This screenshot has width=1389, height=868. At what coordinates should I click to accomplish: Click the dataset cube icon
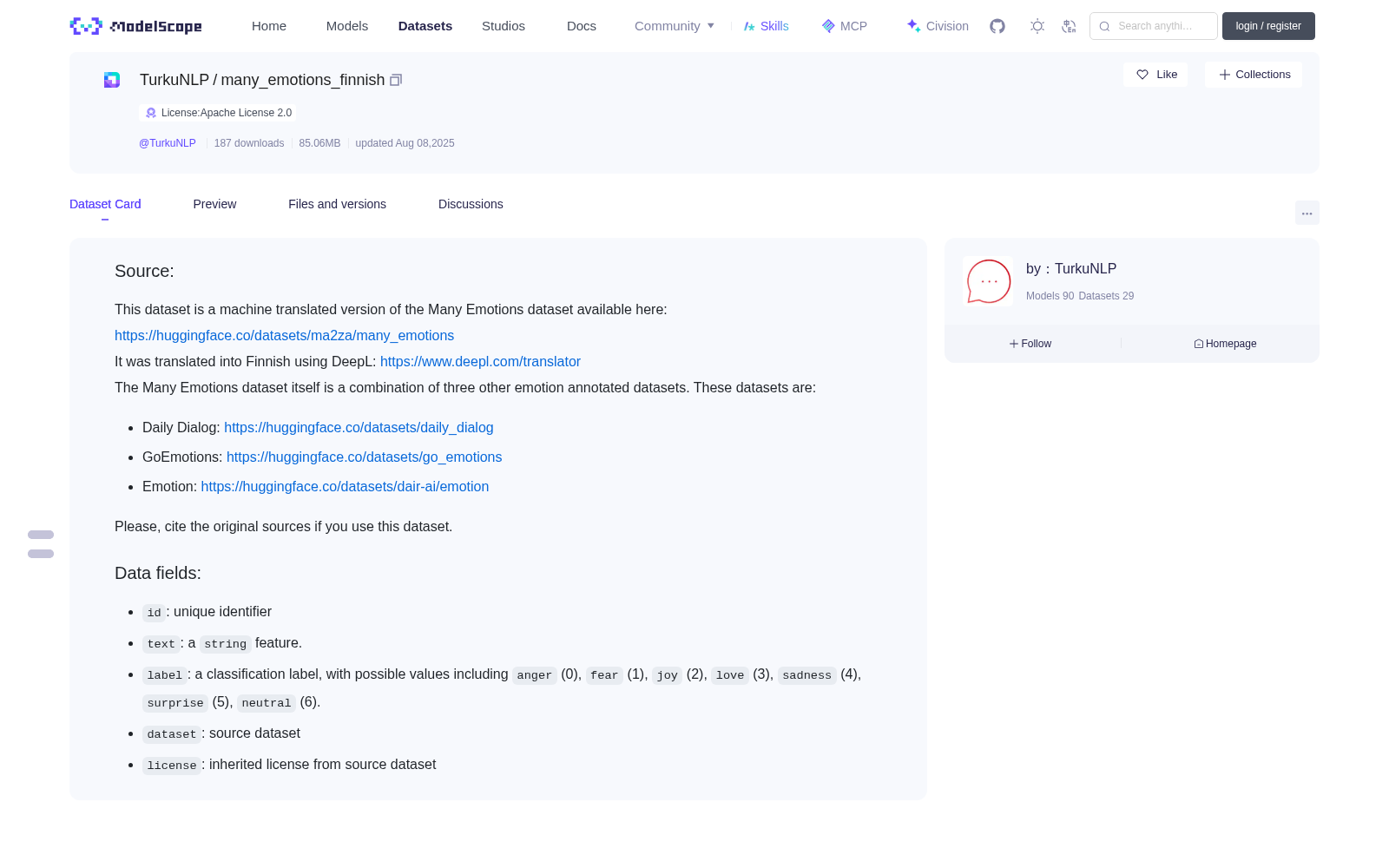point(112,80)
